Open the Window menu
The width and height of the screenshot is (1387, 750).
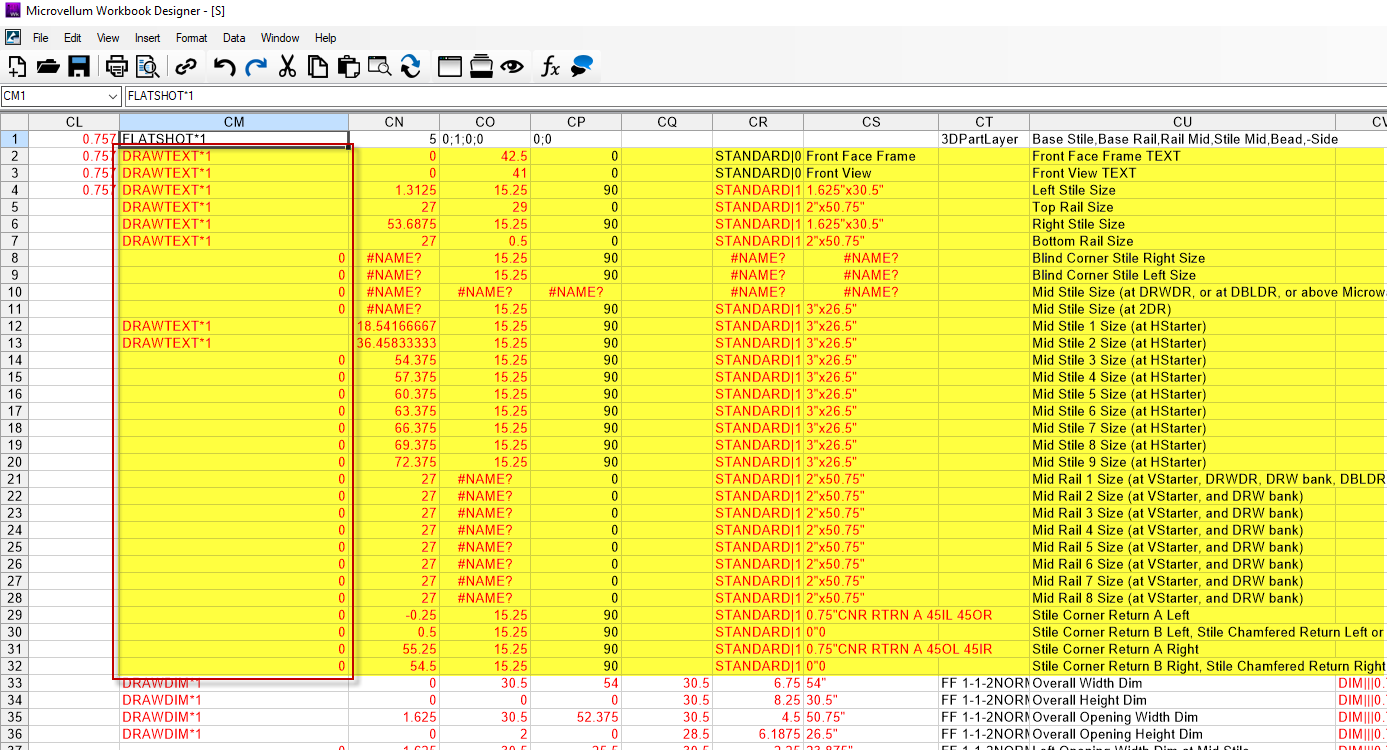[280, 38]
